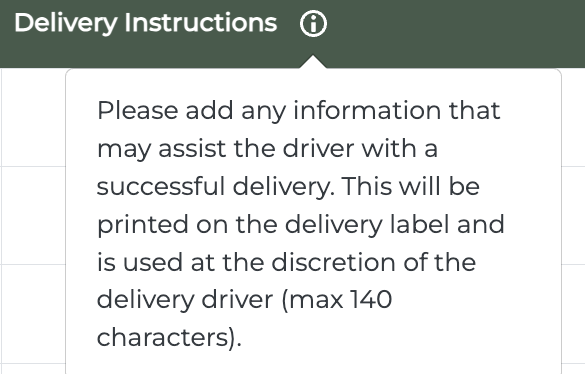Click the words 'delivery driver' in tooltip

click(185, 300)
